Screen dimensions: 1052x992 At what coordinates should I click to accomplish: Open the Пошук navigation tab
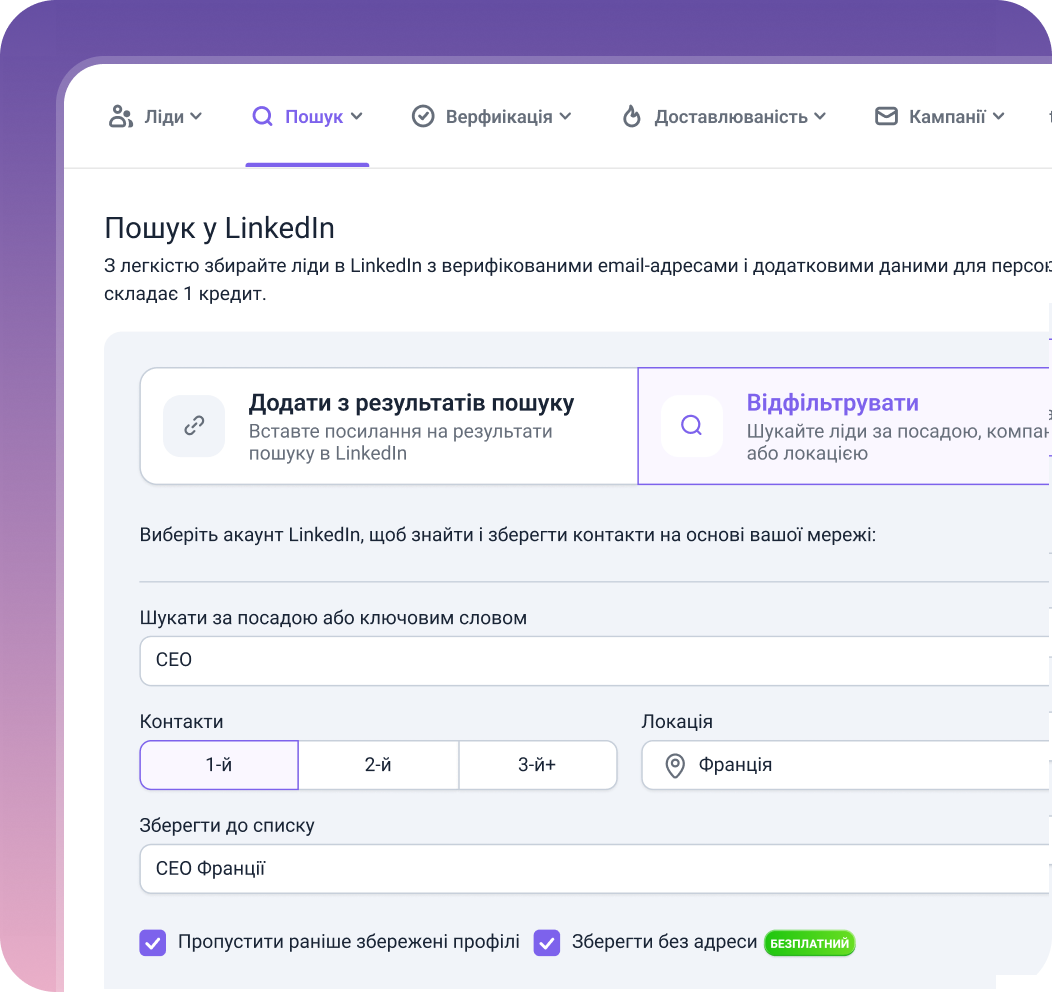[x=307, y=117]
